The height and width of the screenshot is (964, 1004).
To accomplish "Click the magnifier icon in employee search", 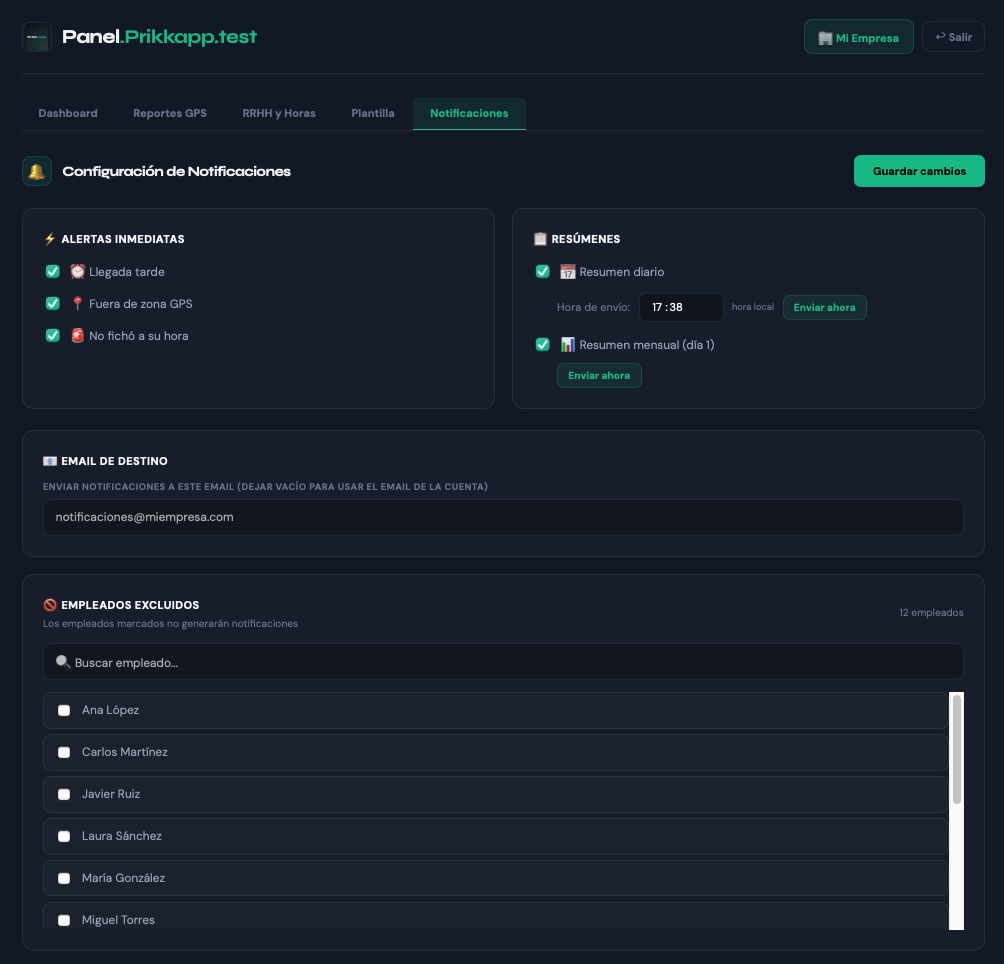I will point(63,662).
